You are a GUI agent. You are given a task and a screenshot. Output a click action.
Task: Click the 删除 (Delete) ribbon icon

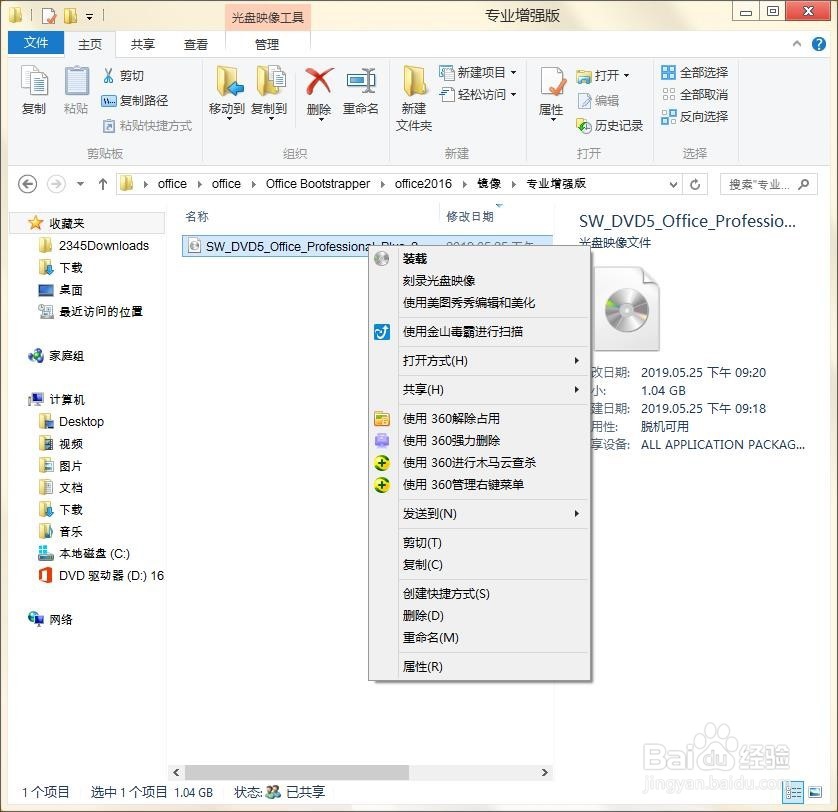pyautogui.click(x=318, y=90)
